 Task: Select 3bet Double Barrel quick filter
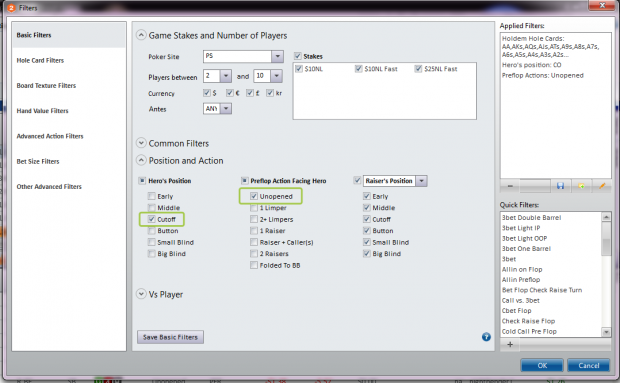(x=531, y=217)
